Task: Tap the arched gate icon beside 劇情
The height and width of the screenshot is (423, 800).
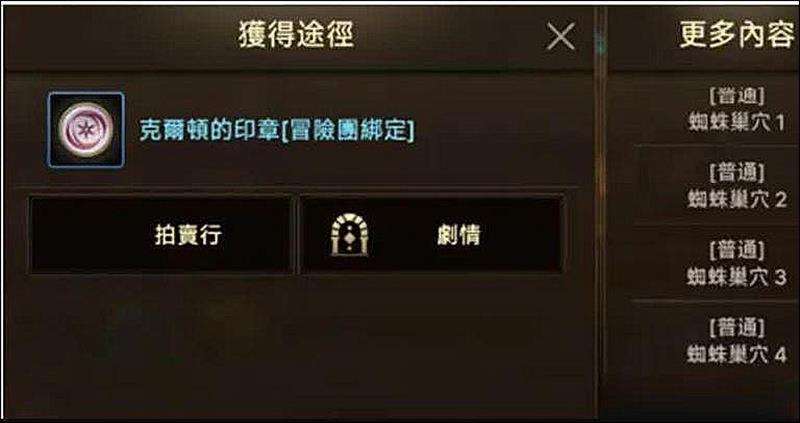Action: point(351,235)
